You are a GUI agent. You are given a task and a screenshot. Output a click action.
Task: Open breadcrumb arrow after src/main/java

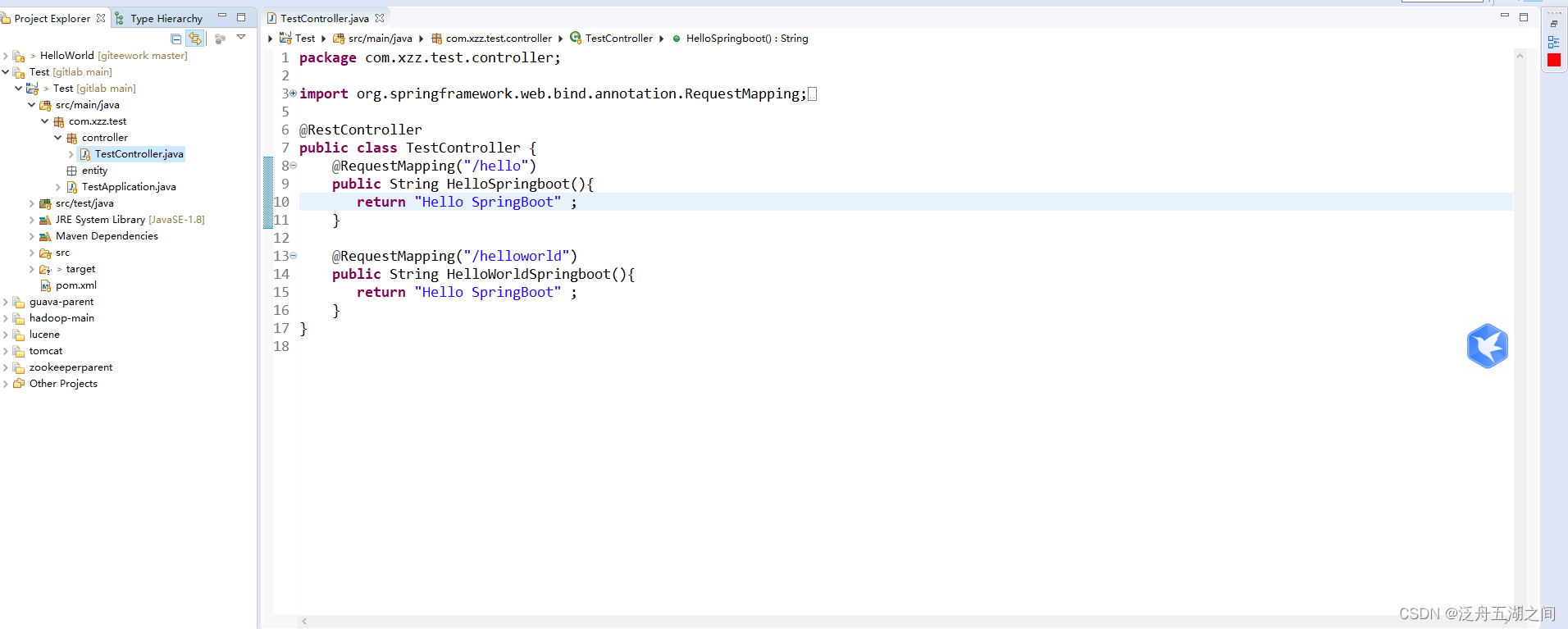(421, 39)
